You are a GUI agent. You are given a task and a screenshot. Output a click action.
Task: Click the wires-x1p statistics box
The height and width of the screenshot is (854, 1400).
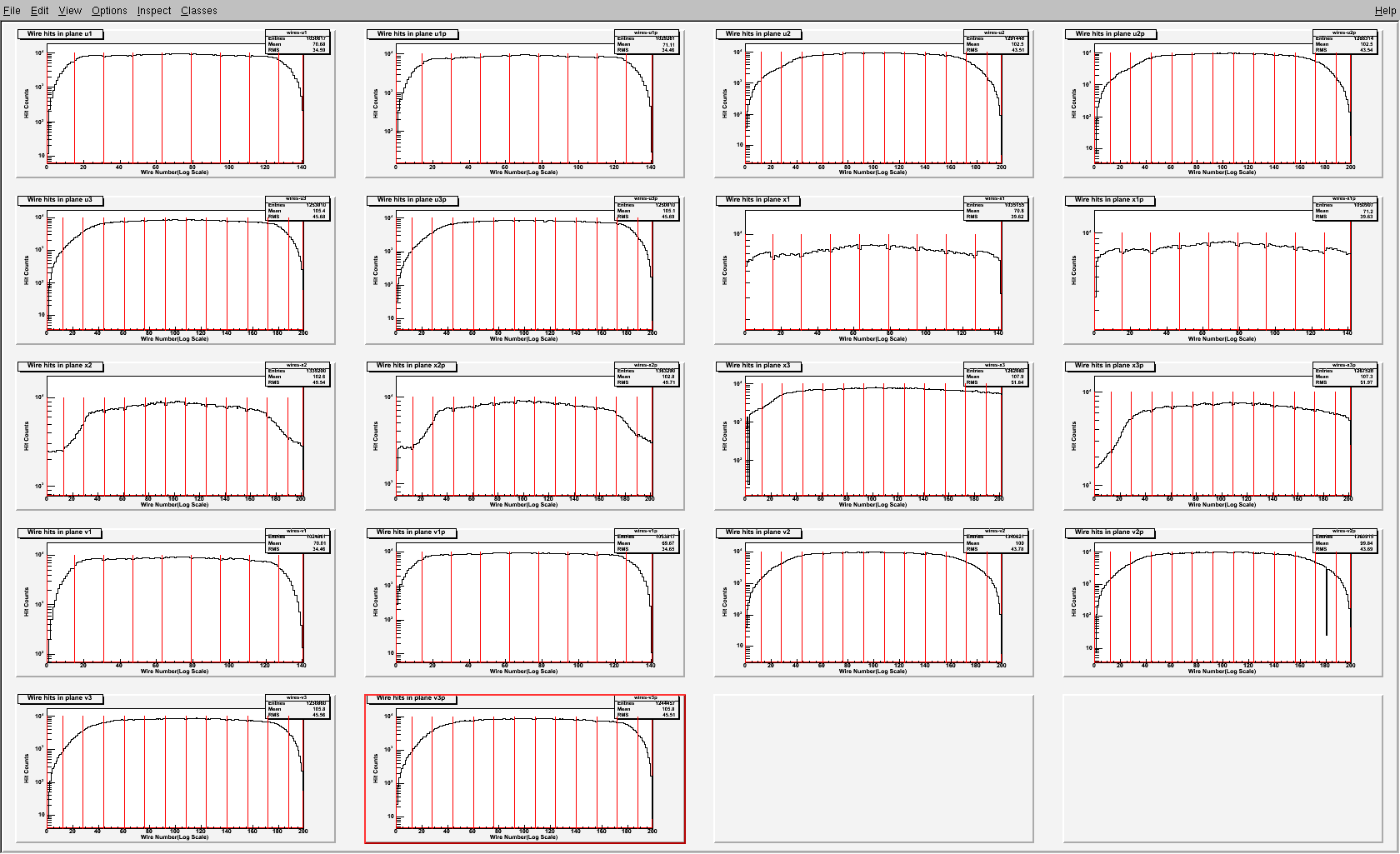pyautogui.click(x=1344, y=208)
